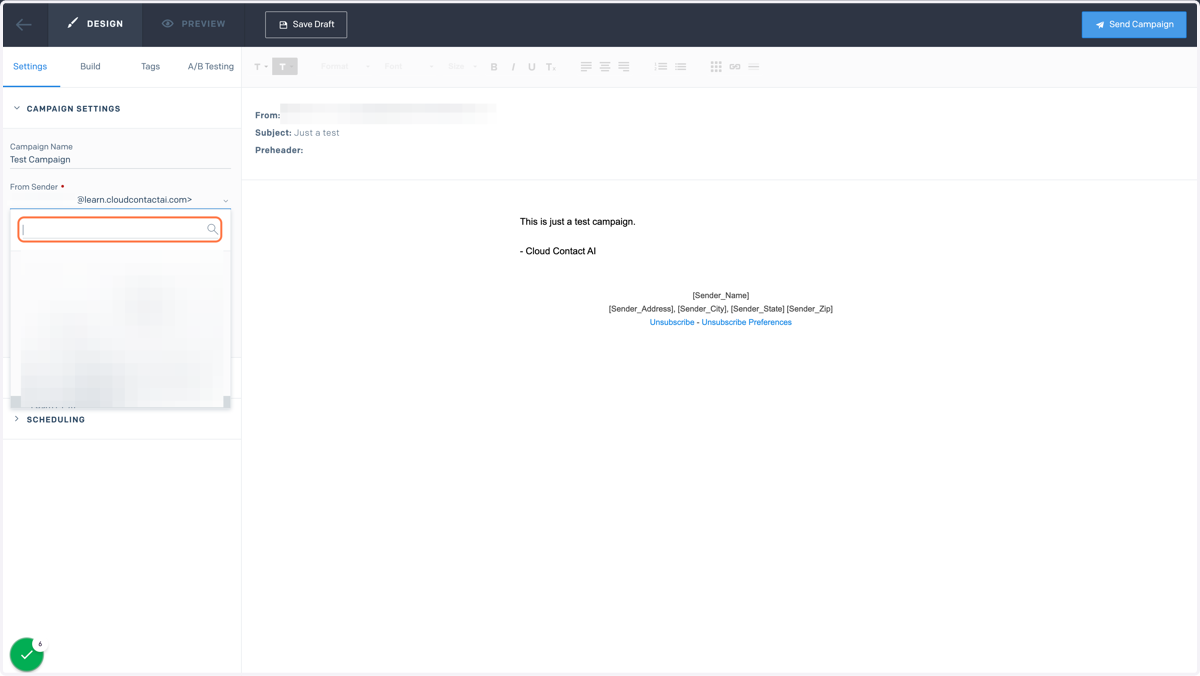This screenshot has height=676, width=1200.
Task: Switch to Preview mode
Action: click(193, 24)
